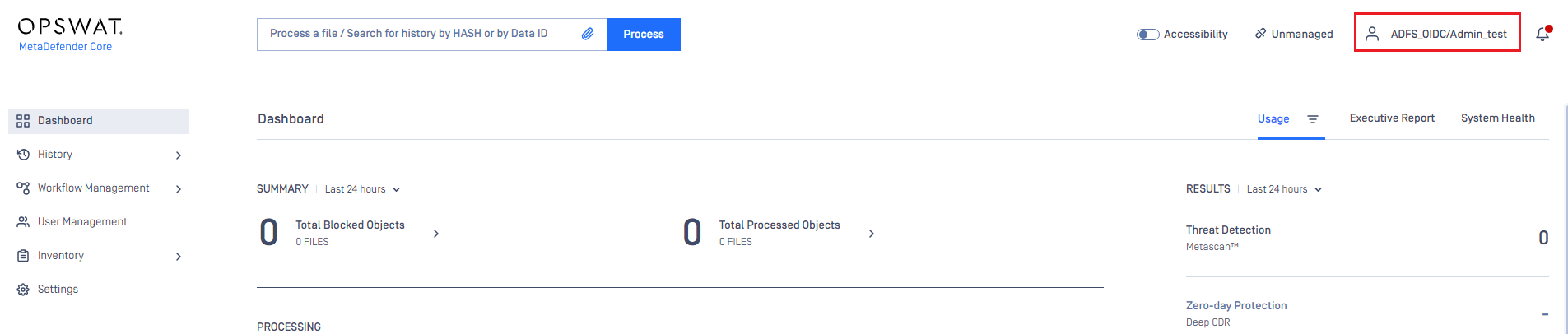Expand the History sidebar submenu chevron
The width and height of the screenshot is (1568, 334).
point(179,155)
